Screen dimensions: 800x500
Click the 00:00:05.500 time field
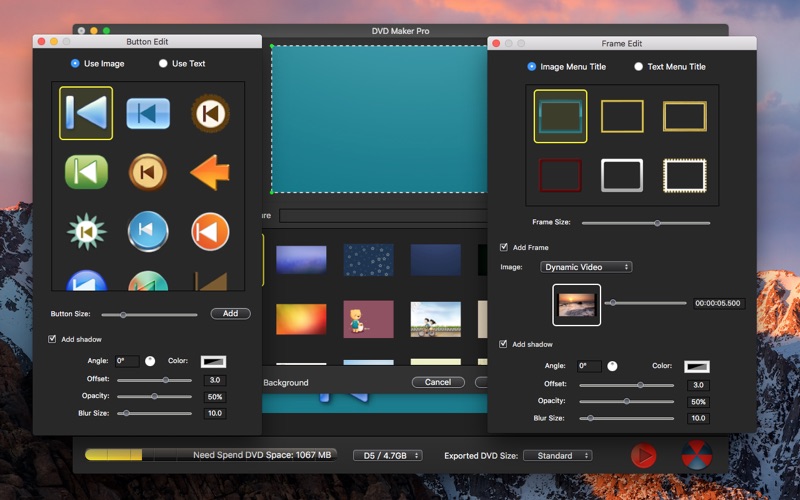(x=718, y=303)
